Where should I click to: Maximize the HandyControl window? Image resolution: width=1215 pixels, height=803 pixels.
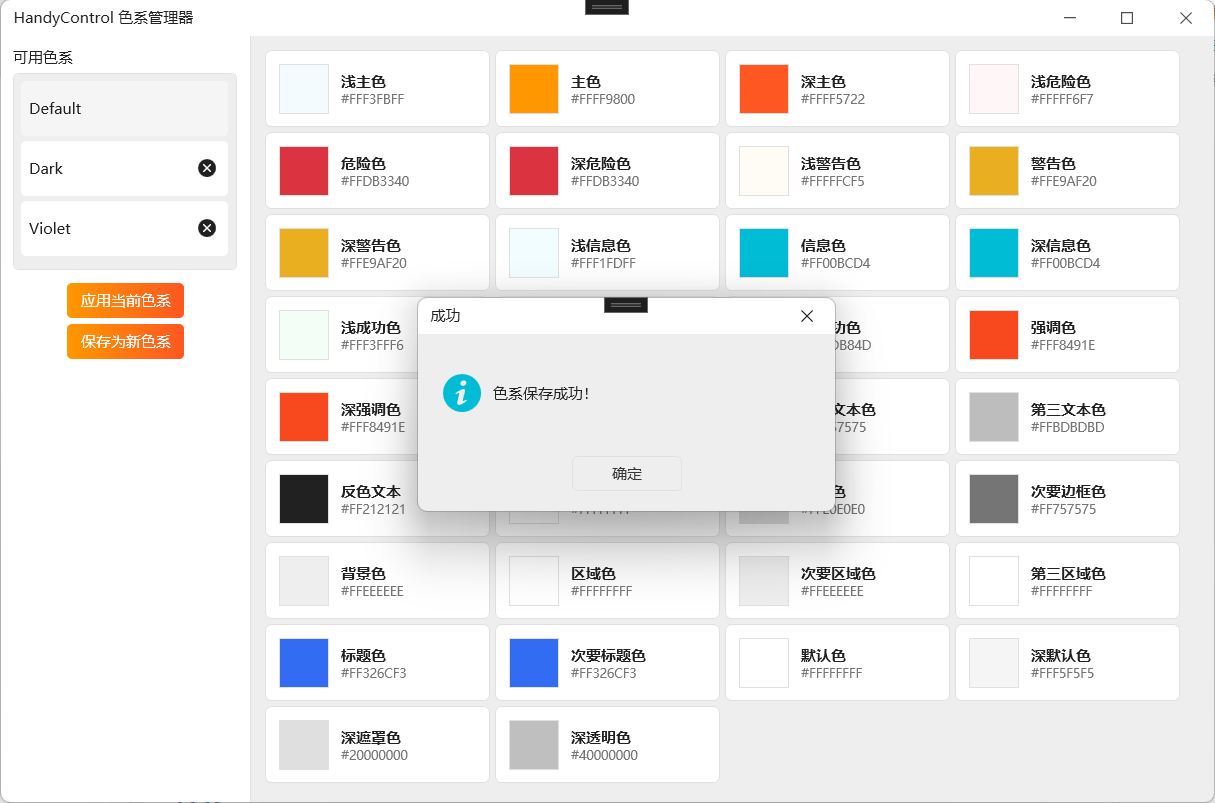coord(1127,18)
